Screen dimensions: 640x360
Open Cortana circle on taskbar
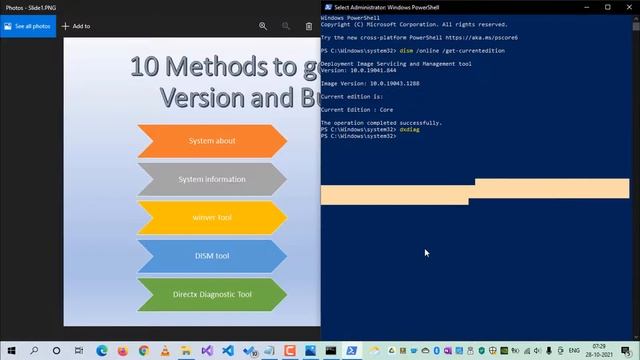[56, 351]
